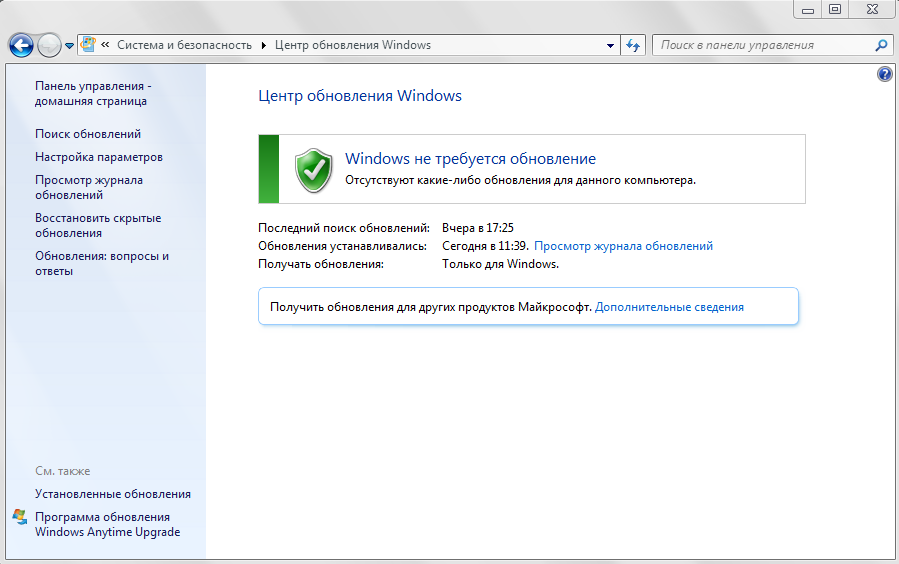Image resolution: width=899 pixels, height=564 pixels.
Task: Expand the breadcrumb chevrons before Система и безопасность
Action: (105, 45)
